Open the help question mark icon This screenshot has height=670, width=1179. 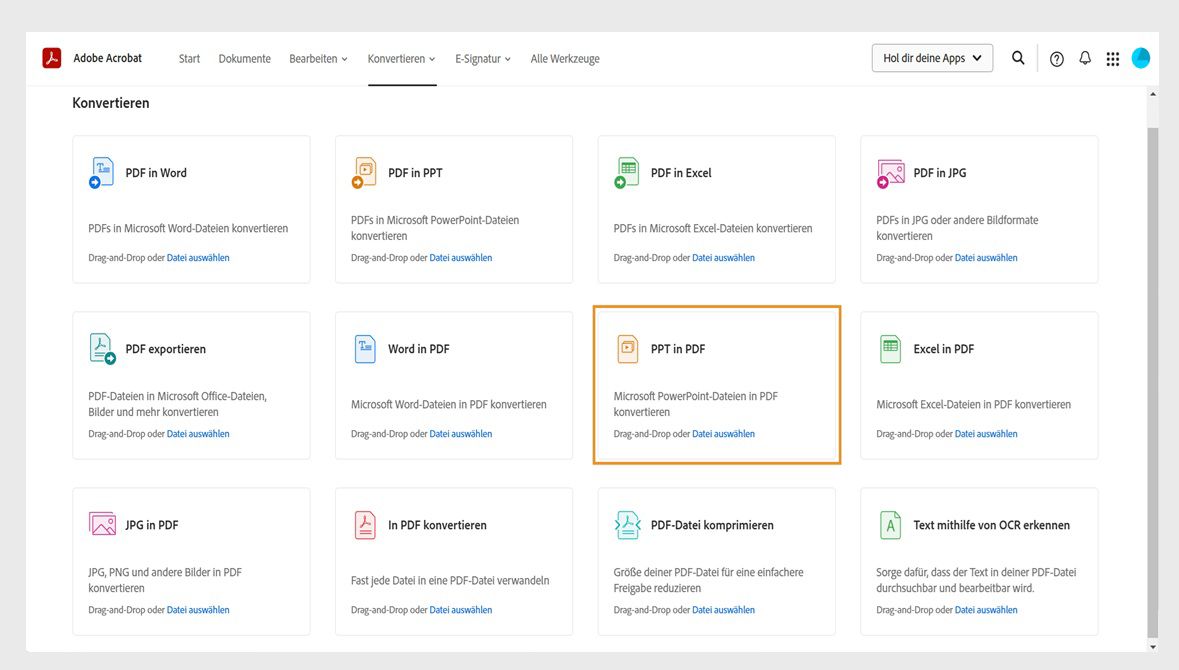(x=1057, y=59)
